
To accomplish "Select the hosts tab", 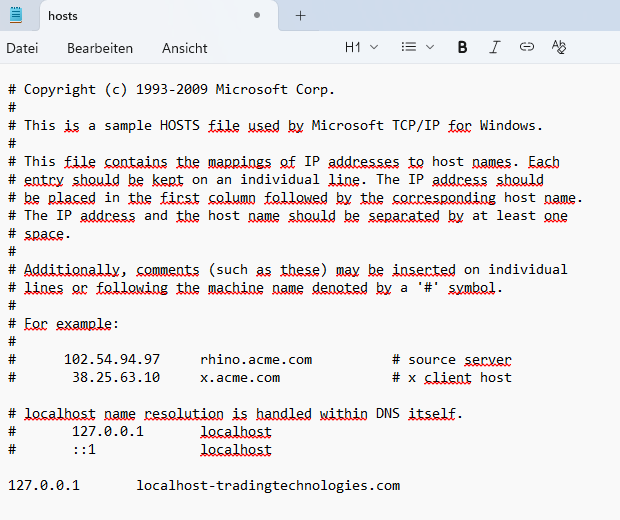I will 120,16.
